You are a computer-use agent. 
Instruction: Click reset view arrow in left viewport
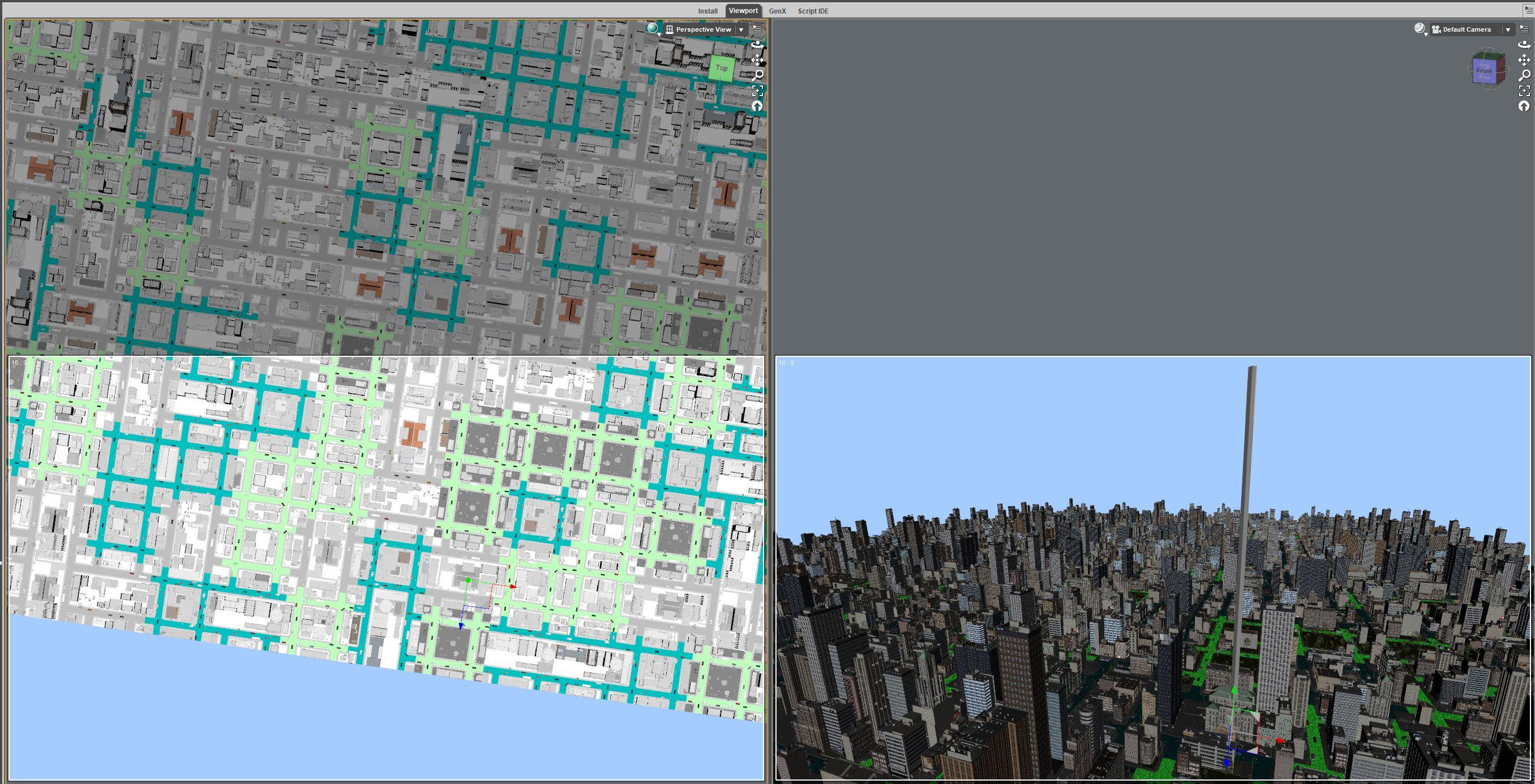pos(757,106)
